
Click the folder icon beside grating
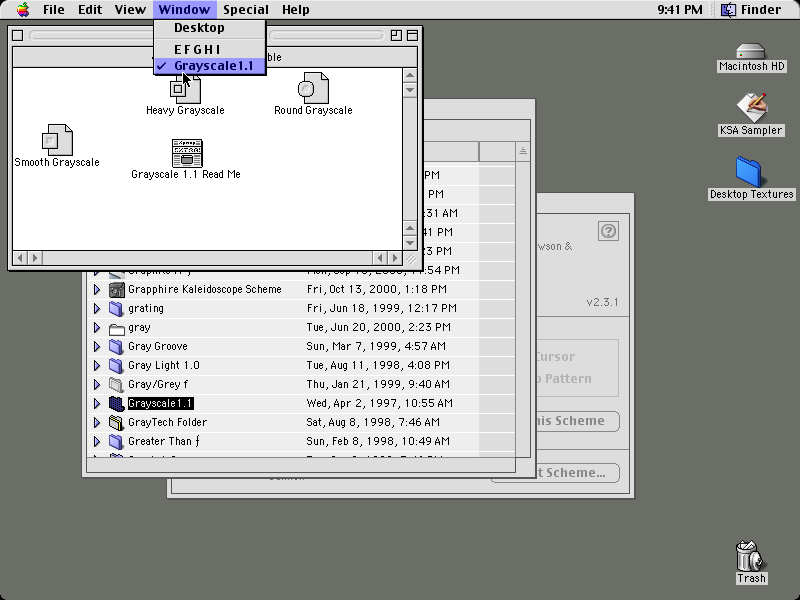coord(117,309)
